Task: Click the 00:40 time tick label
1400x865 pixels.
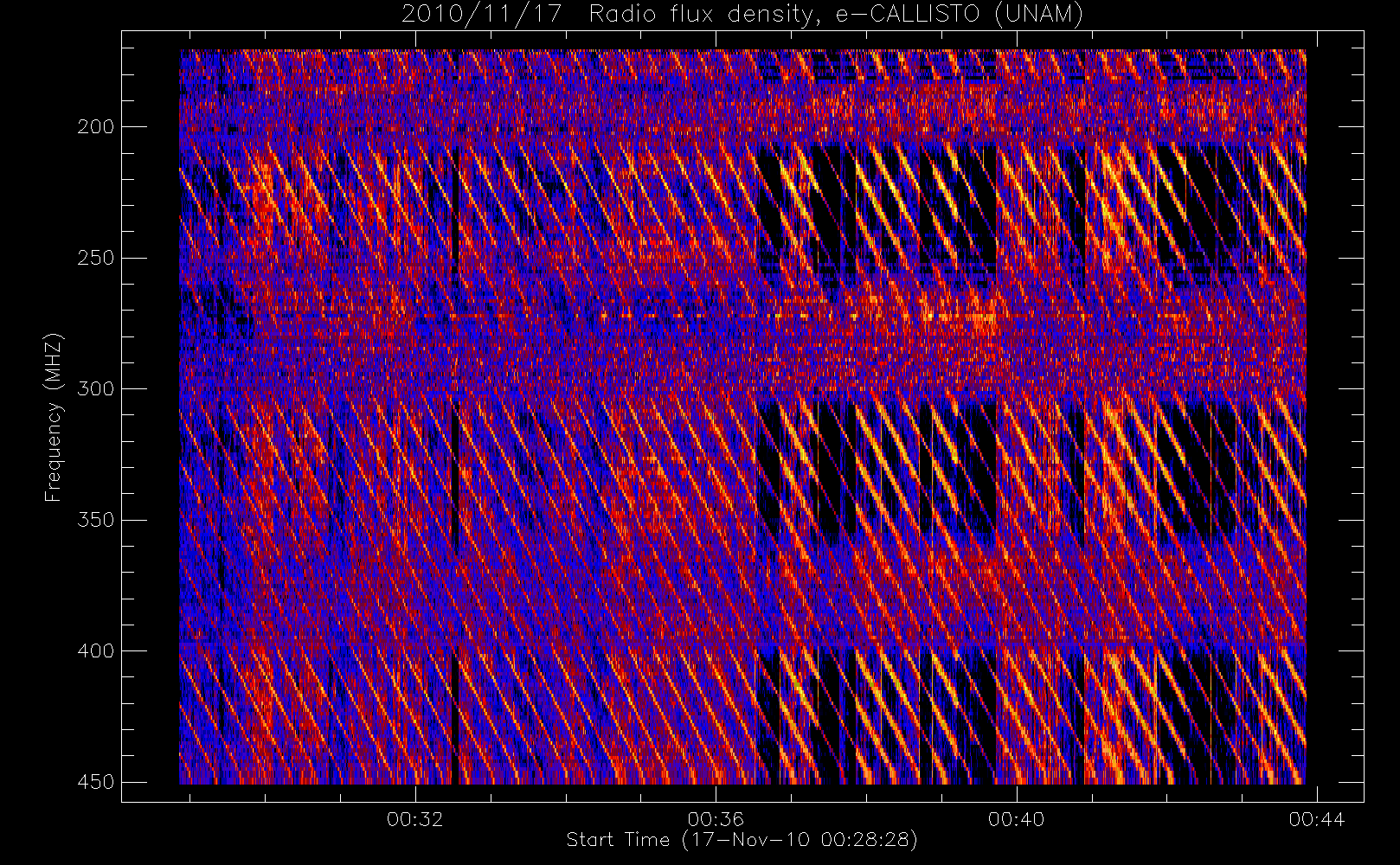Action: coord(1017,819)
